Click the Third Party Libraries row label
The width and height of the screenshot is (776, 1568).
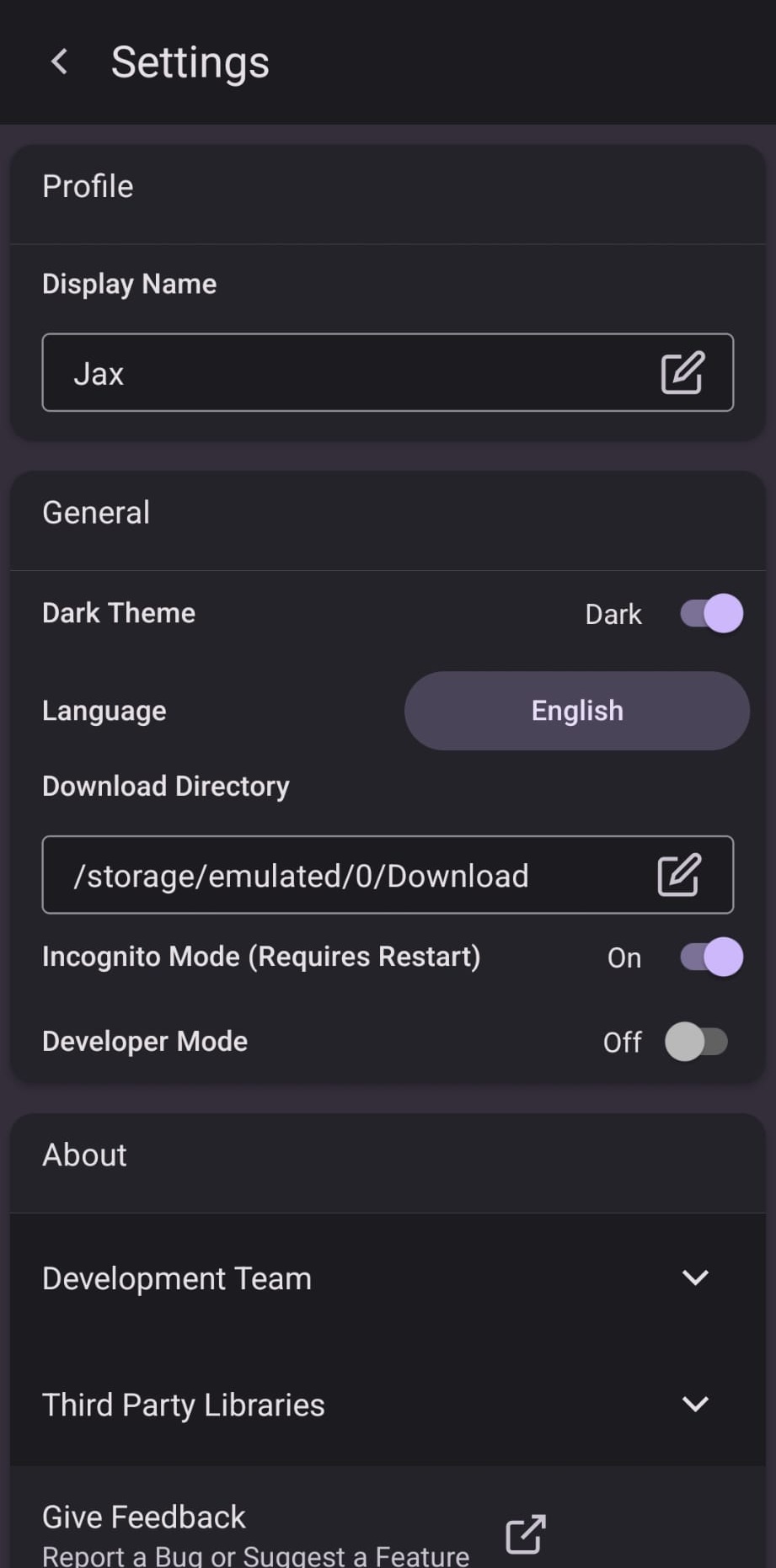[x=184, y=1405]
